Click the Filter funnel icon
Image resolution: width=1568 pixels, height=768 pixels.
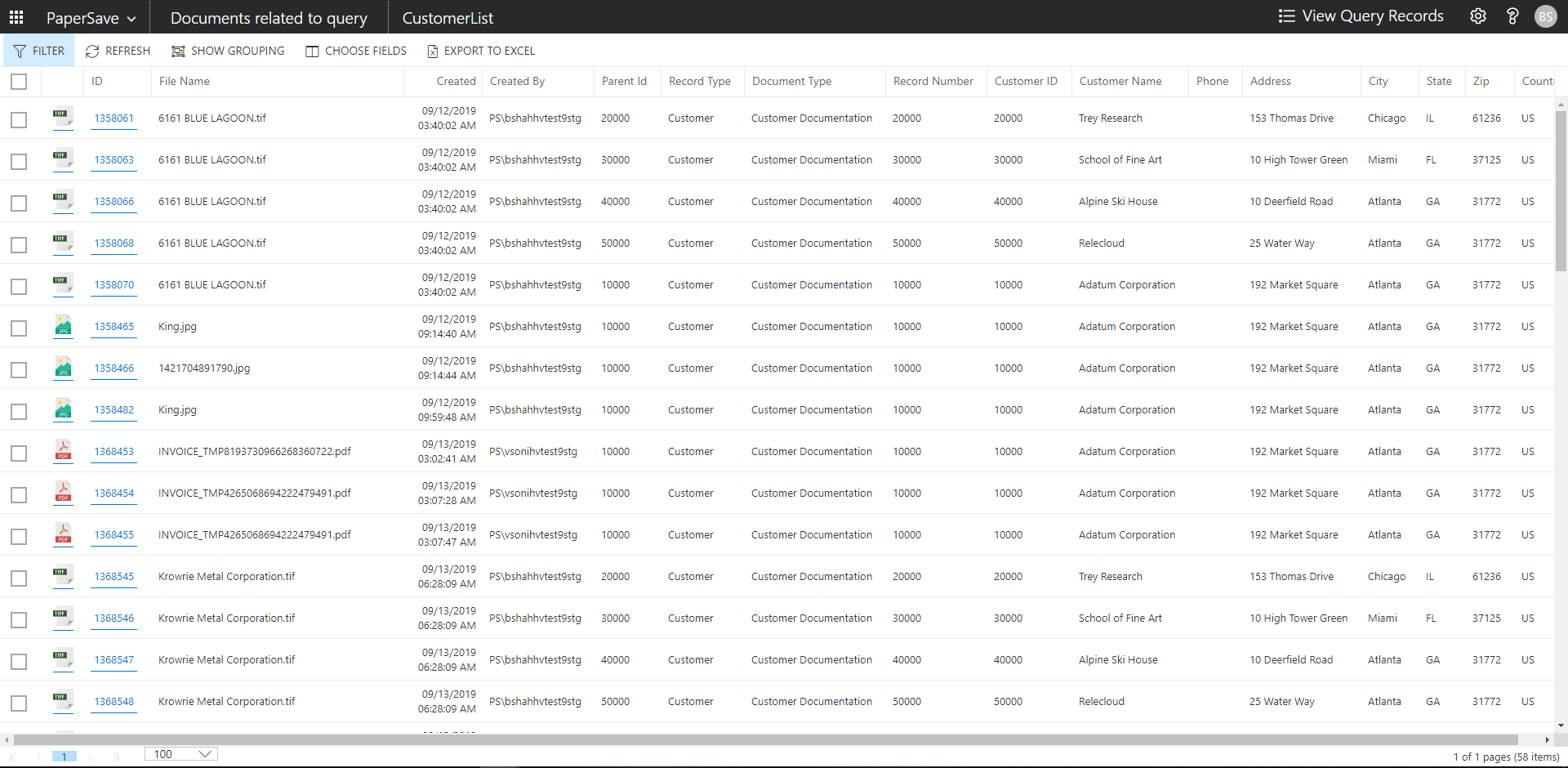pyautogui.click(x=20, y=51)
